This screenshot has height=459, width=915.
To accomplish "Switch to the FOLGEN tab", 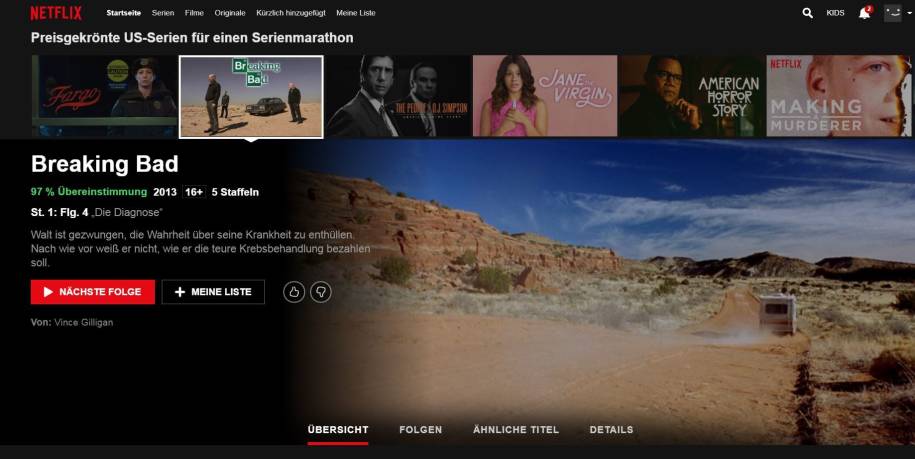I will coord(421,430).
